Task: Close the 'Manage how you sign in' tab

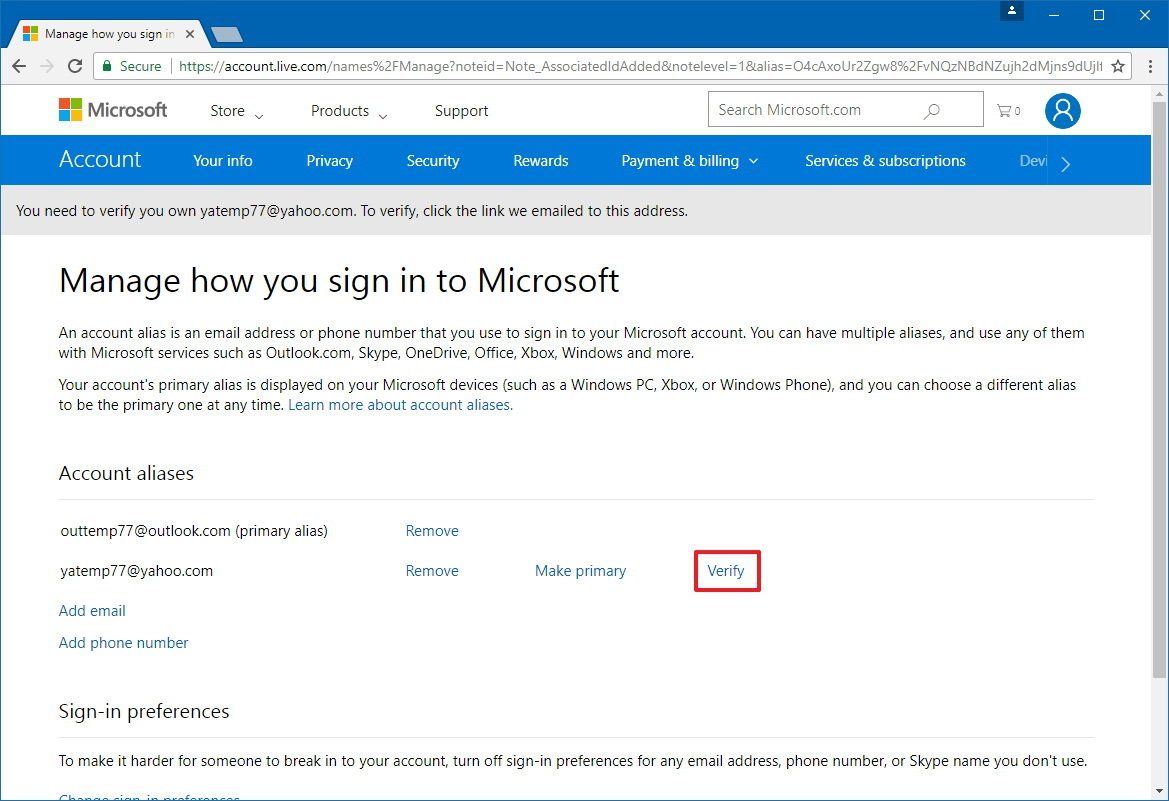Action: (189, 34)
